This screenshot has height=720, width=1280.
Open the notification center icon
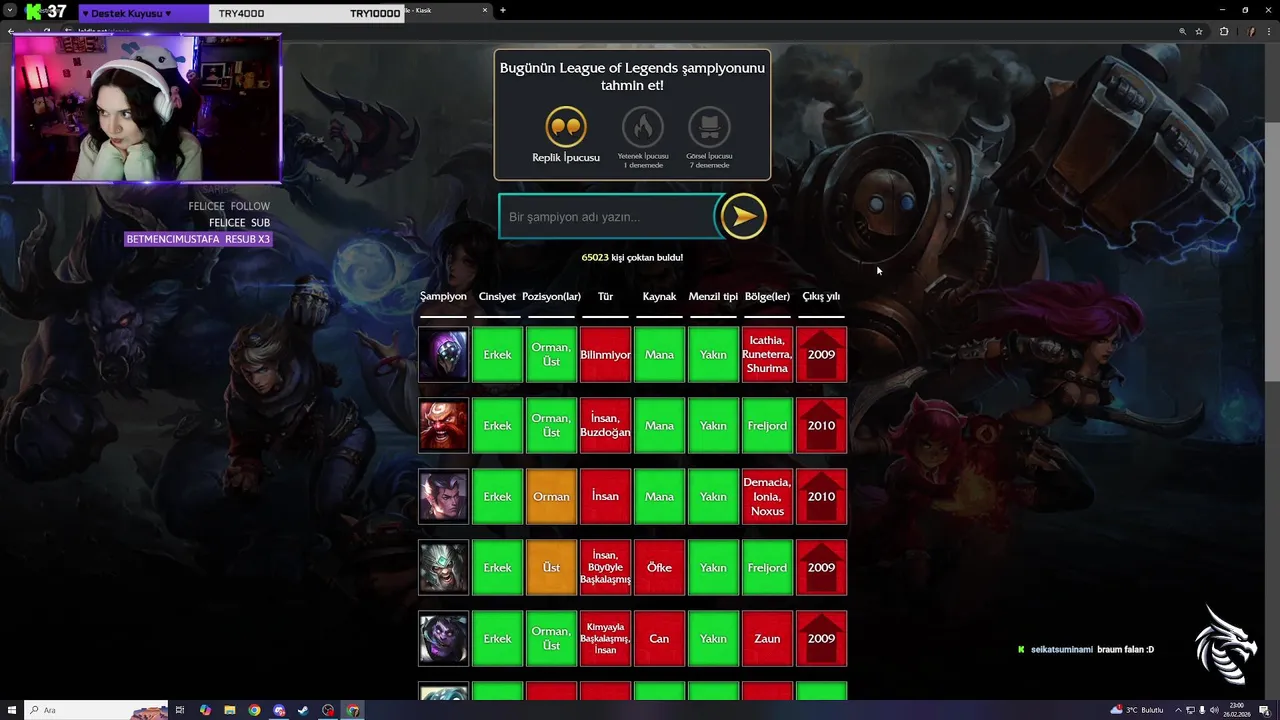[1263, 710]
